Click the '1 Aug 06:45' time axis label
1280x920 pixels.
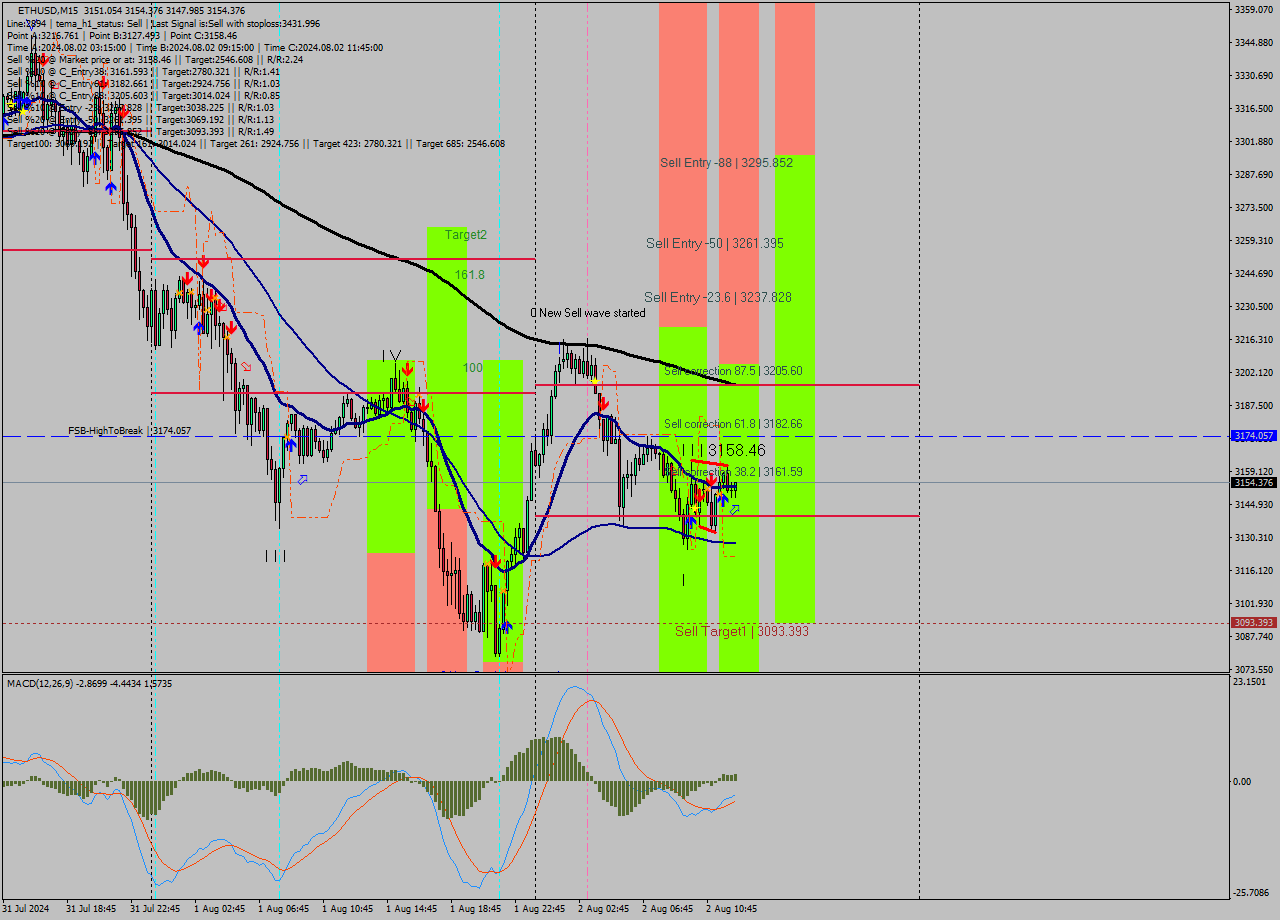[283, 909]
